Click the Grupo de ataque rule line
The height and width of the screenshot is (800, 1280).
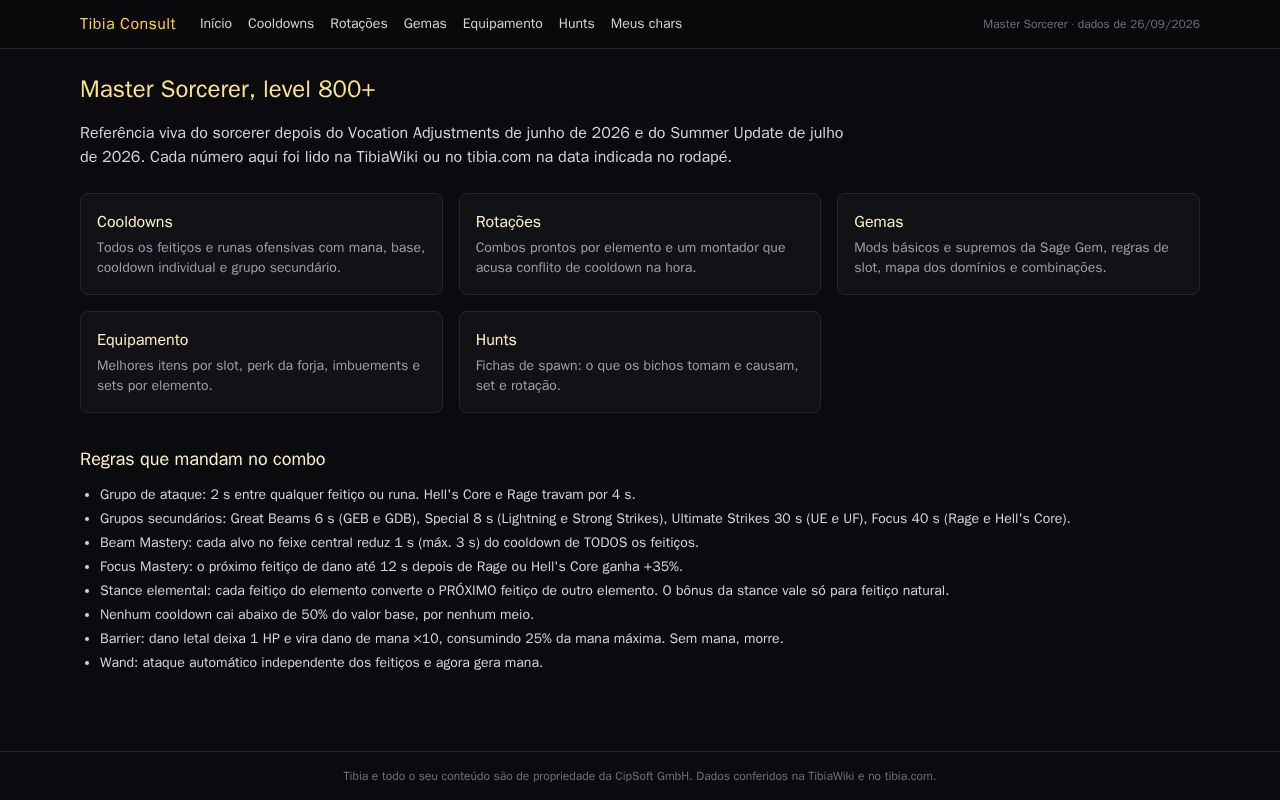pos(368,495)
